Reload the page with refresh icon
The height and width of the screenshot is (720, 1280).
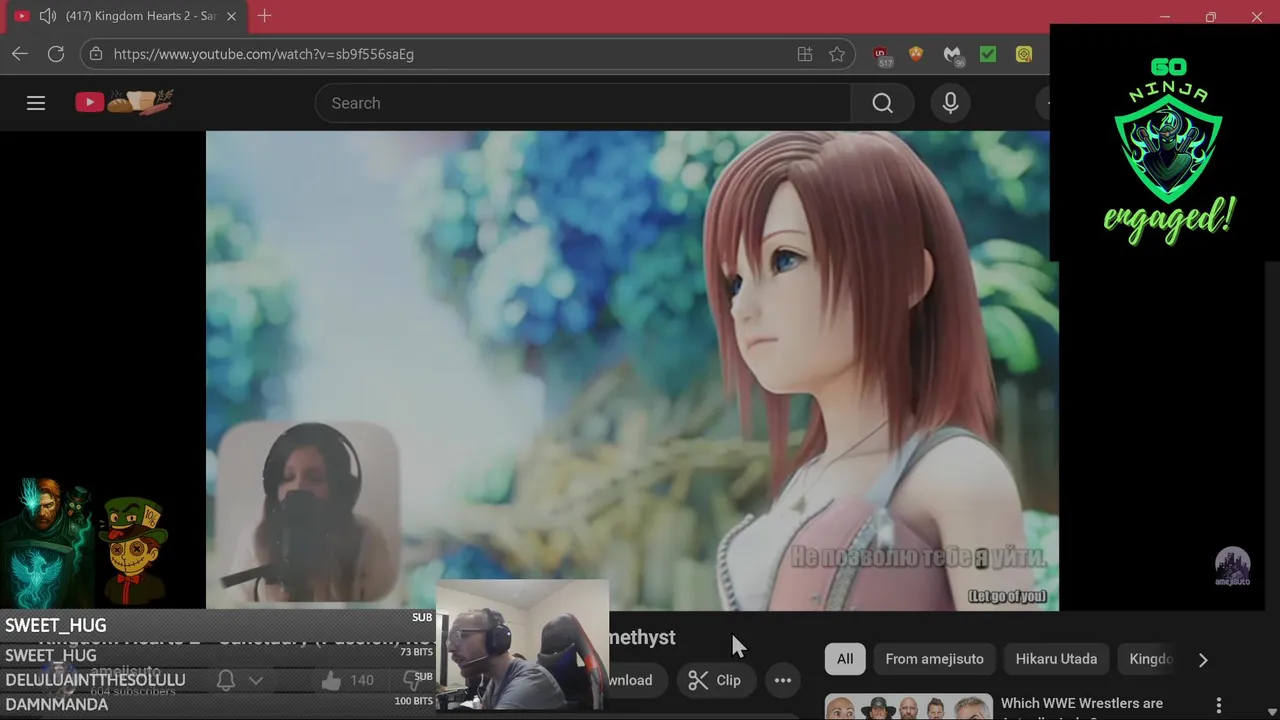tap(56, 54)
